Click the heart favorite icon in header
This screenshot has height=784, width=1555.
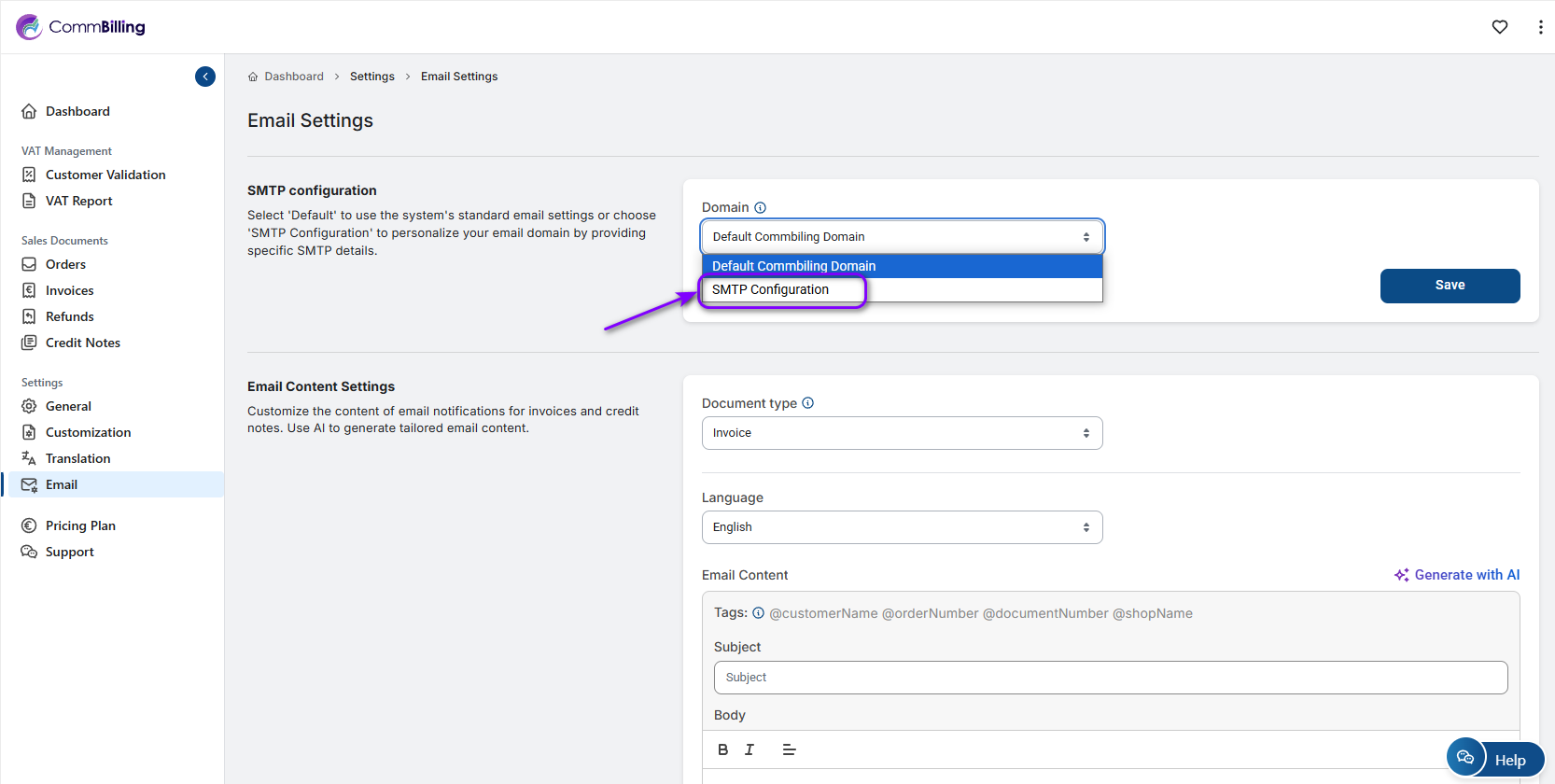tap(1499, 27)
